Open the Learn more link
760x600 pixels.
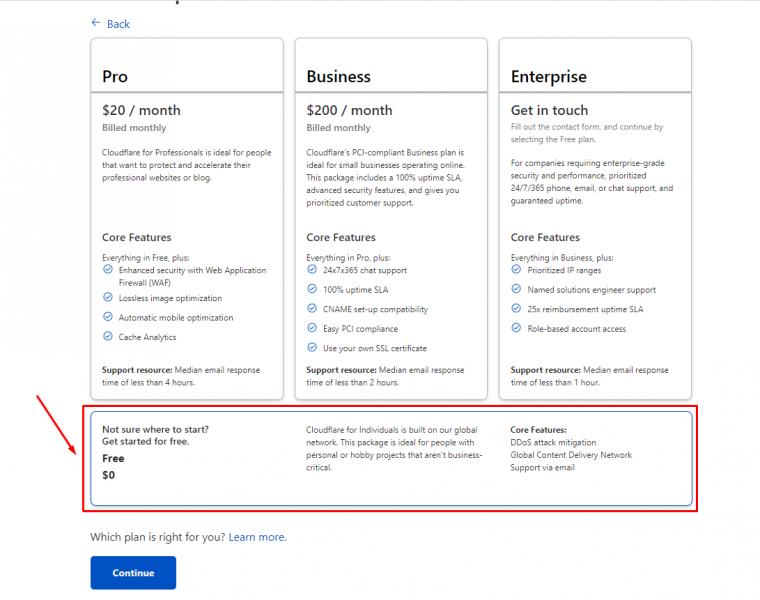coord(257,537)
